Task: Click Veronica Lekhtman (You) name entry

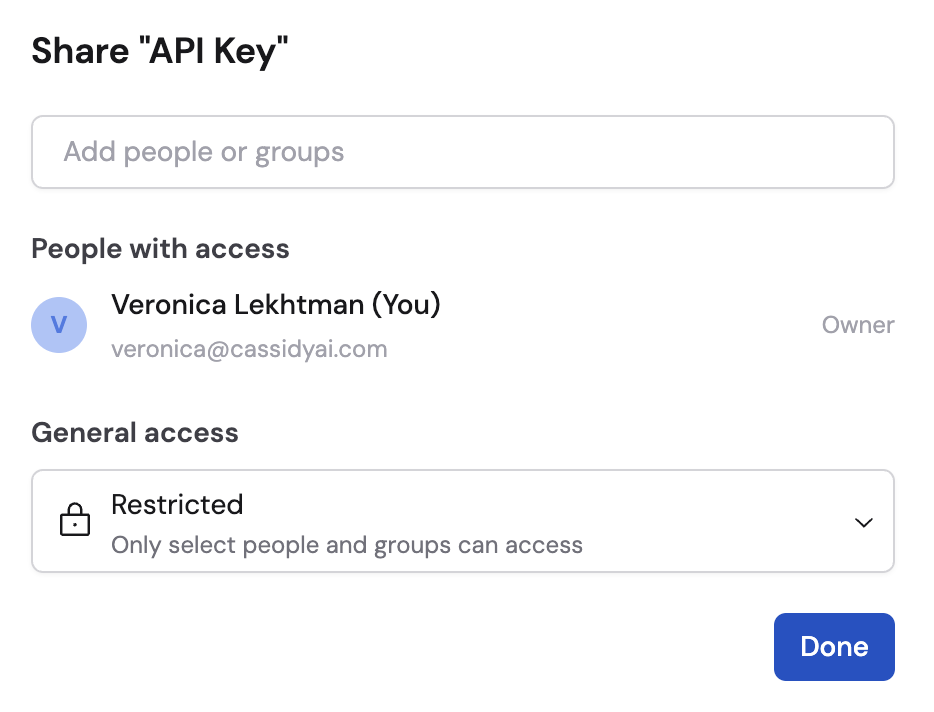Action: 276,304
